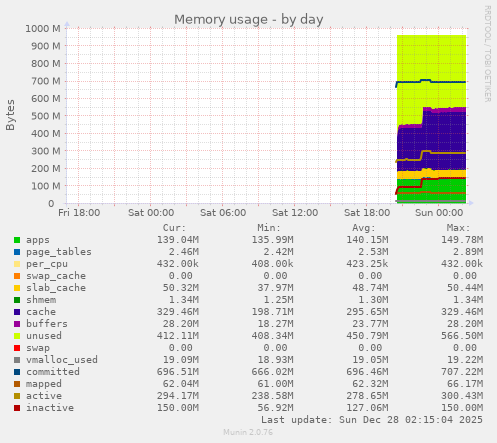Click the cache dark blue legend swatch
The height and width of the screenshot is (443, 497).
[17, 312]
